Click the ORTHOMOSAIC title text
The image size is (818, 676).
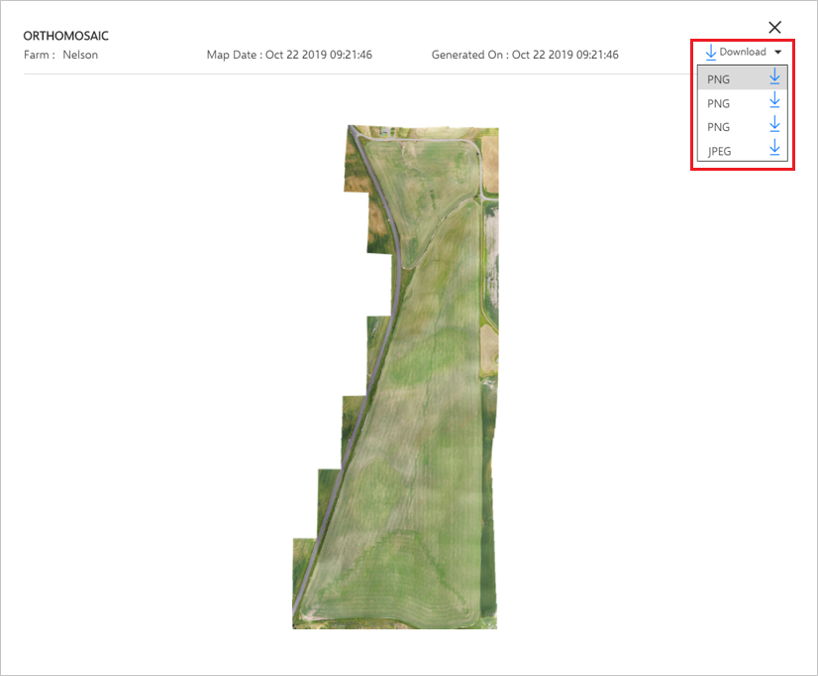click(x=66, y=36)
